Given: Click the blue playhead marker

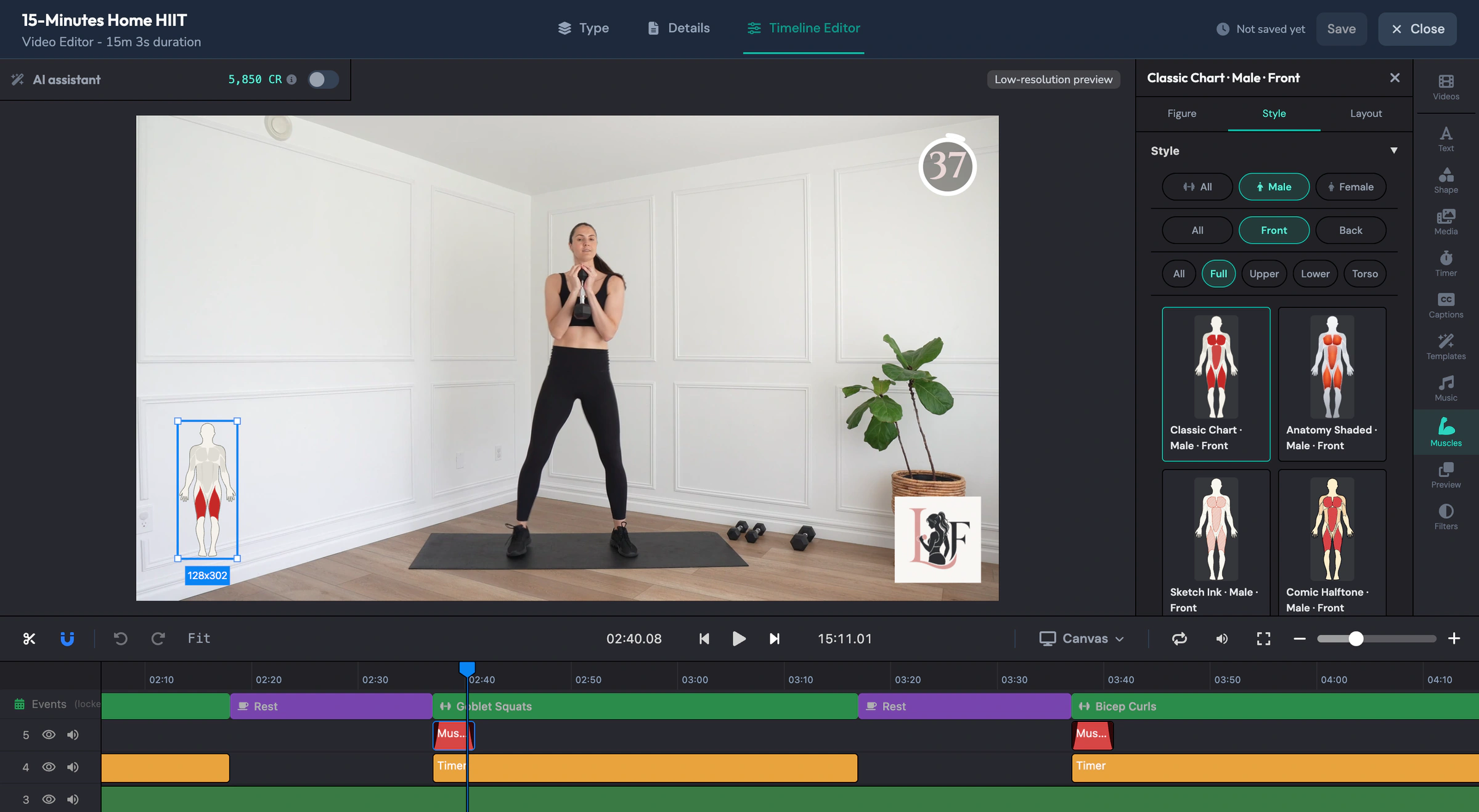Looking at the screenshot, I should click(x=467, y=669).
